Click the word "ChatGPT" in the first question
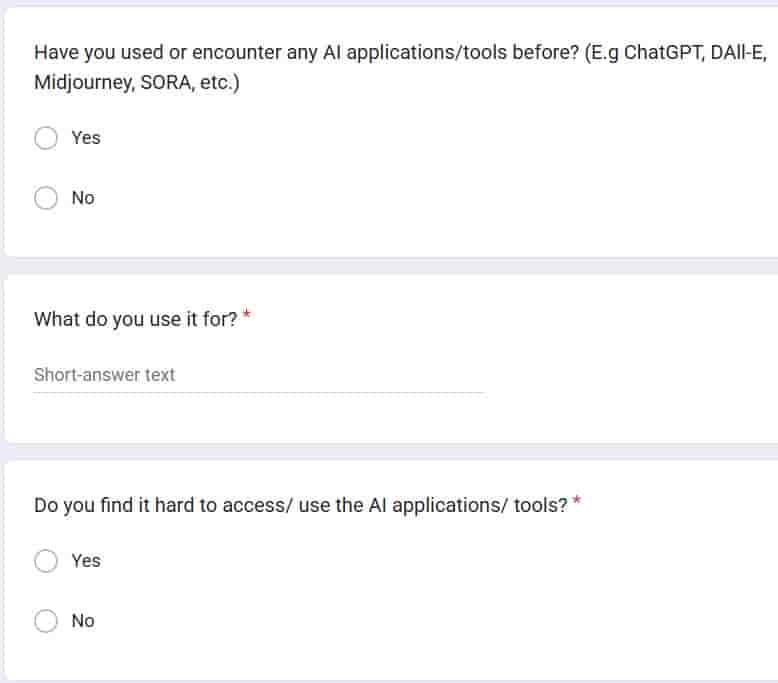Viewport: 778px width, 683px height. click(x=662, y=53)
